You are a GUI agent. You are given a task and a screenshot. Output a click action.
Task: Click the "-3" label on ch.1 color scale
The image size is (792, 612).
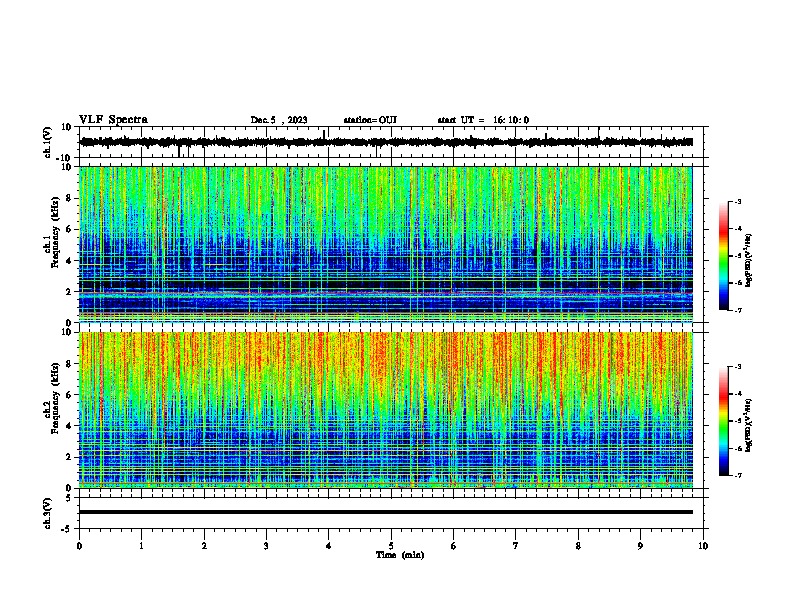pyautogui.click(x=738, y=202)
